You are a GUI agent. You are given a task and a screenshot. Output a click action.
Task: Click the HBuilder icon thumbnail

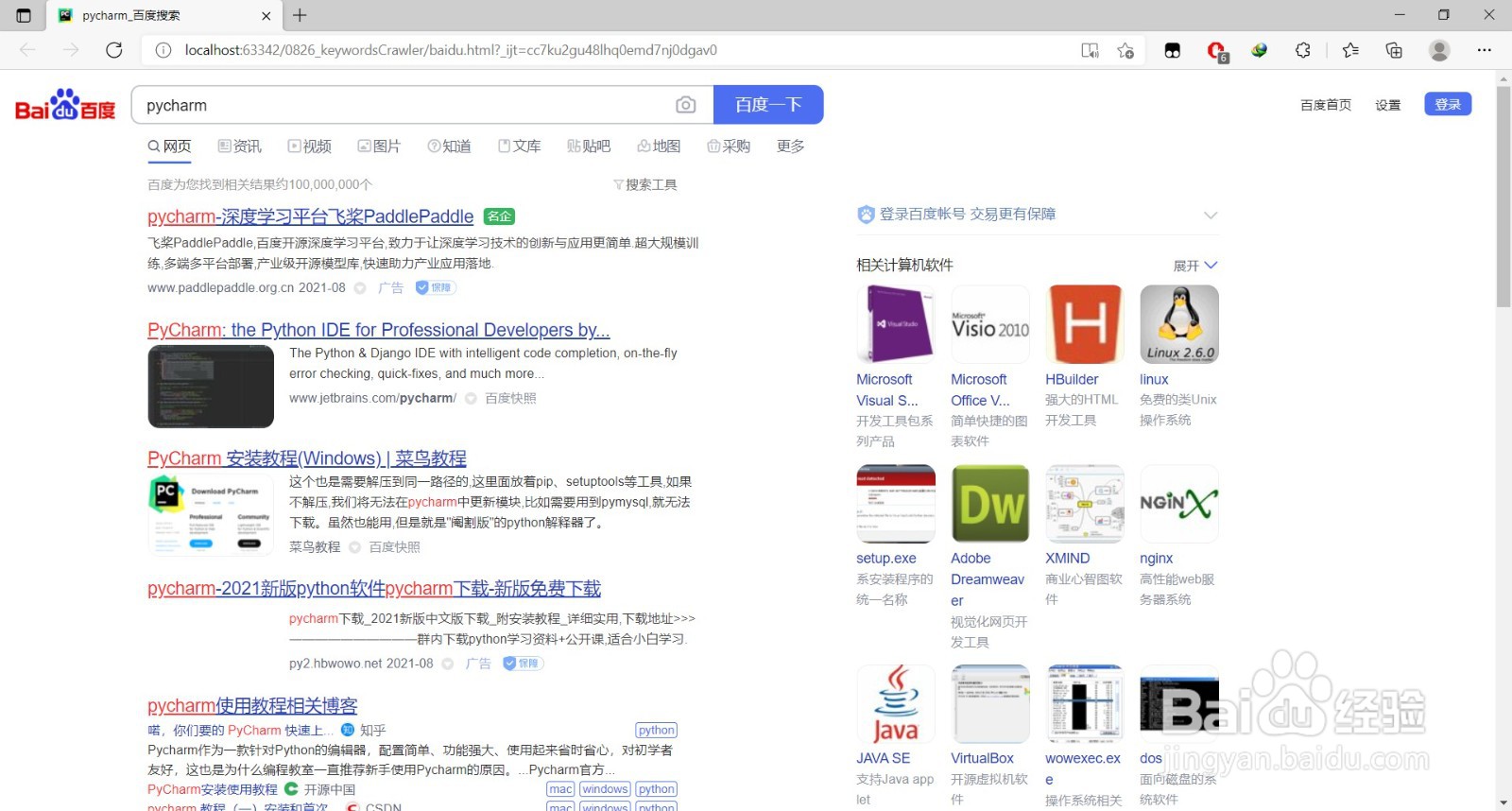click(x=1085, y=324)
